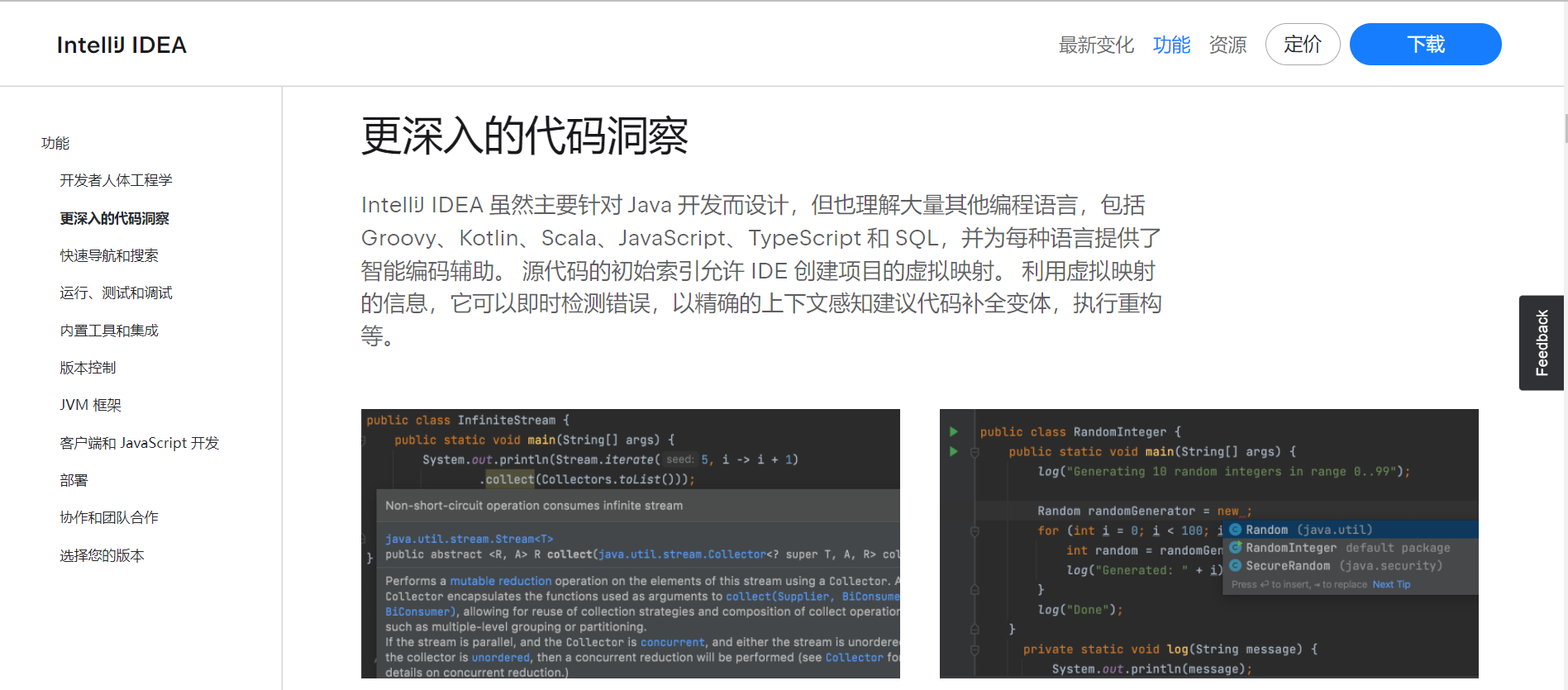Select 功能 sidebar heading

(x=55, y=143)
